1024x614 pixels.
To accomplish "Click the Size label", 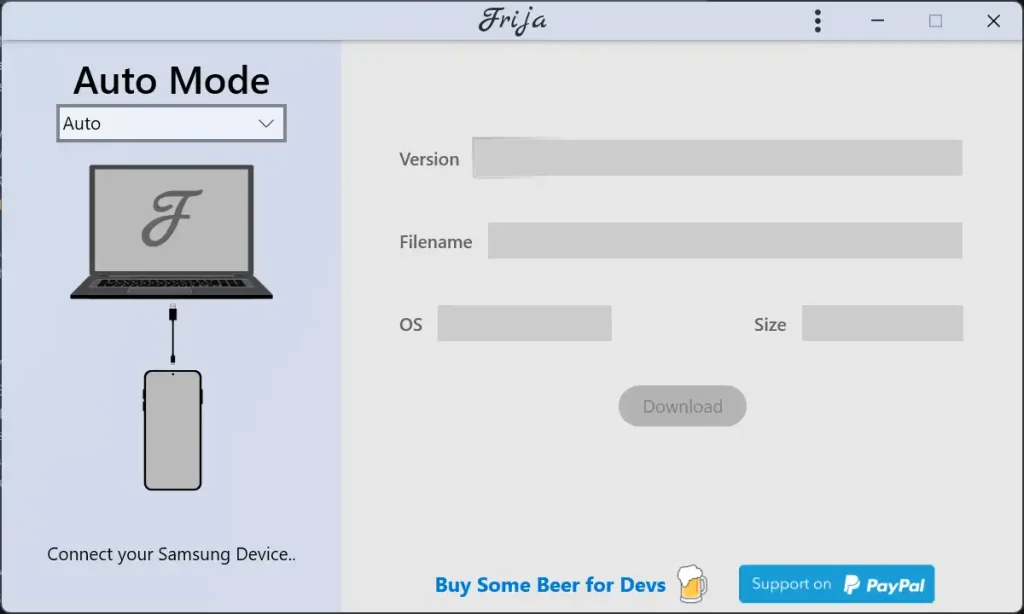I will pyautogui.click(x=770, y=325).
